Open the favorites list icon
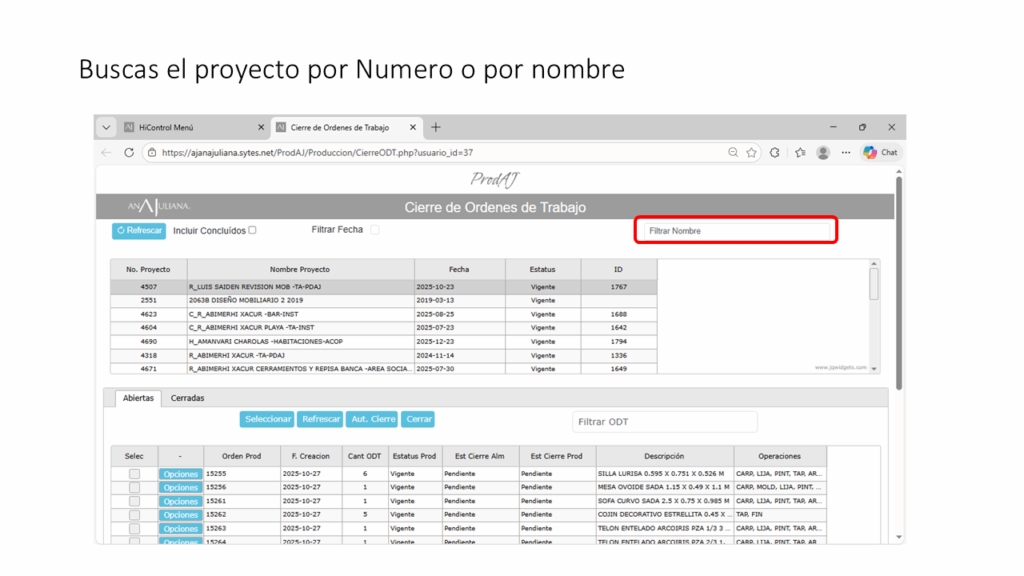 [x=800, y=153]
